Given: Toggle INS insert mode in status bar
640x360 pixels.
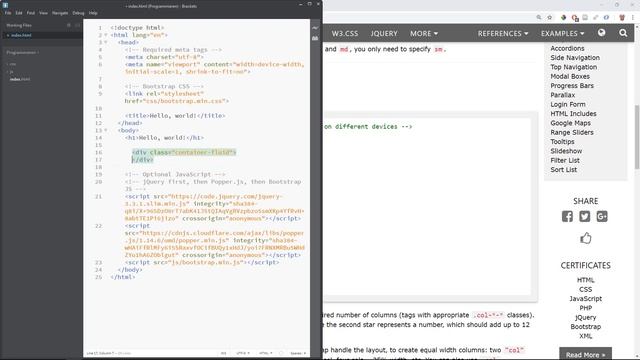Looking at the screenshot, I should click(x=224, y=353).
